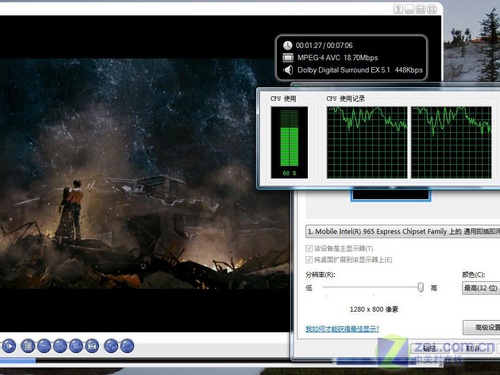
Task: Click the 'MPEG-4 AVC 18.70Mbps' video info text
Action: point(338,58)
